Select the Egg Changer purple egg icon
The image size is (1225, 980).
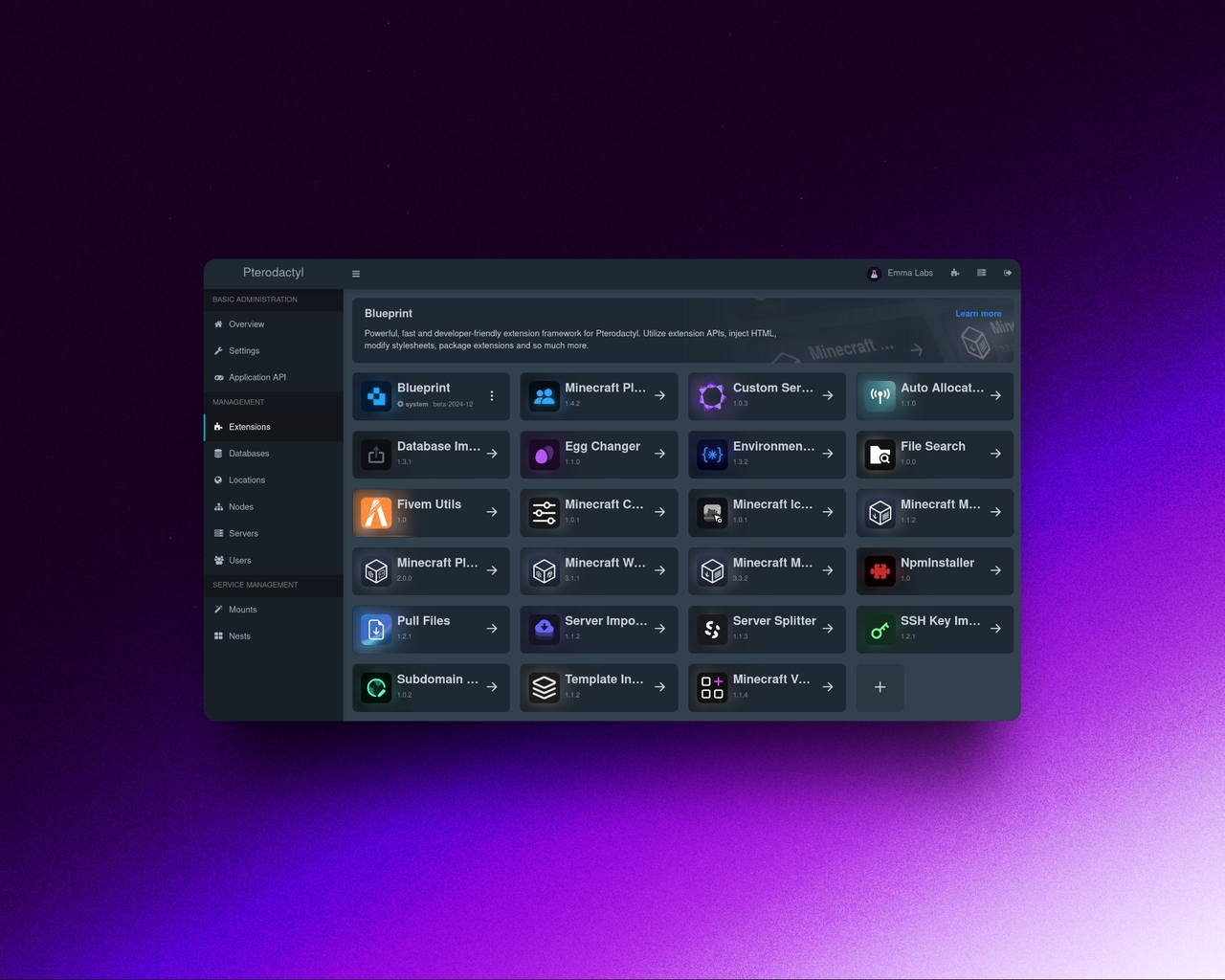click(x=544, y=455)
